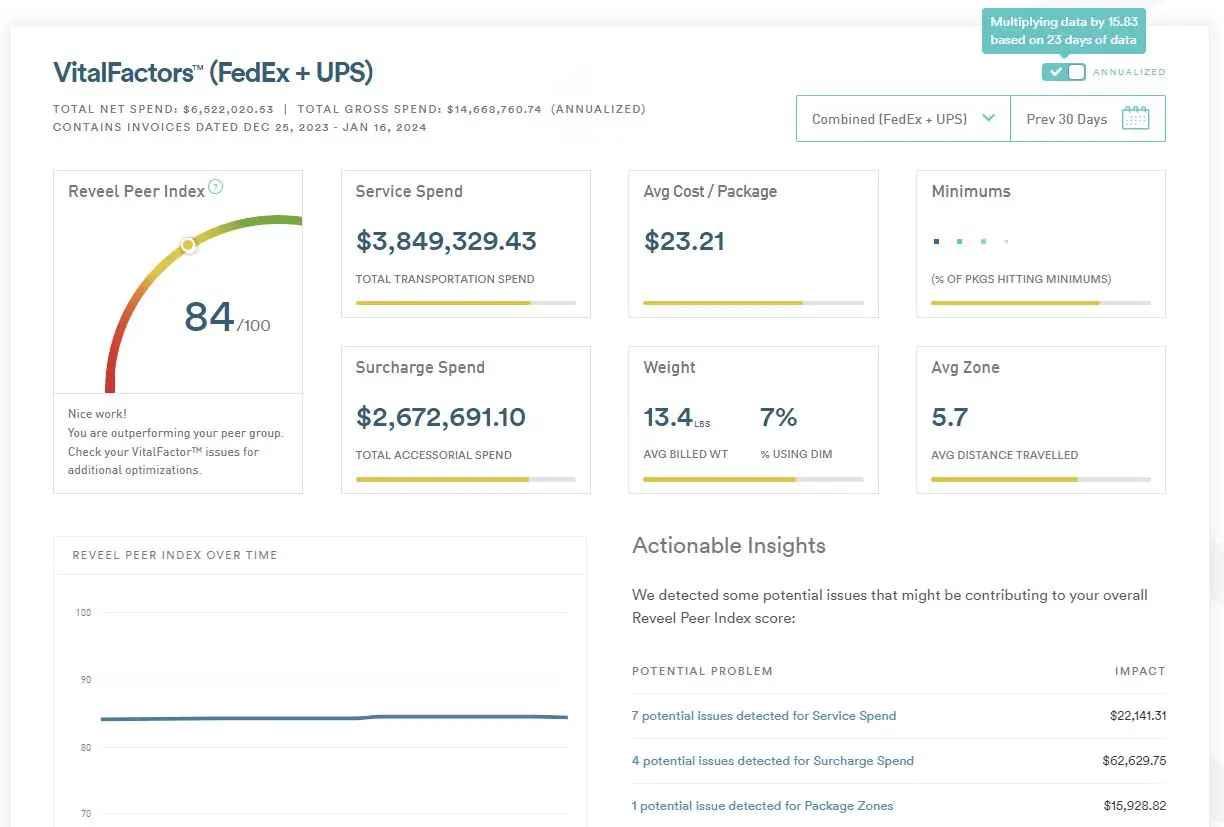Click the Avg Cost / Package progress bar
The image size is (1224, 827).
tap(753, 302)
